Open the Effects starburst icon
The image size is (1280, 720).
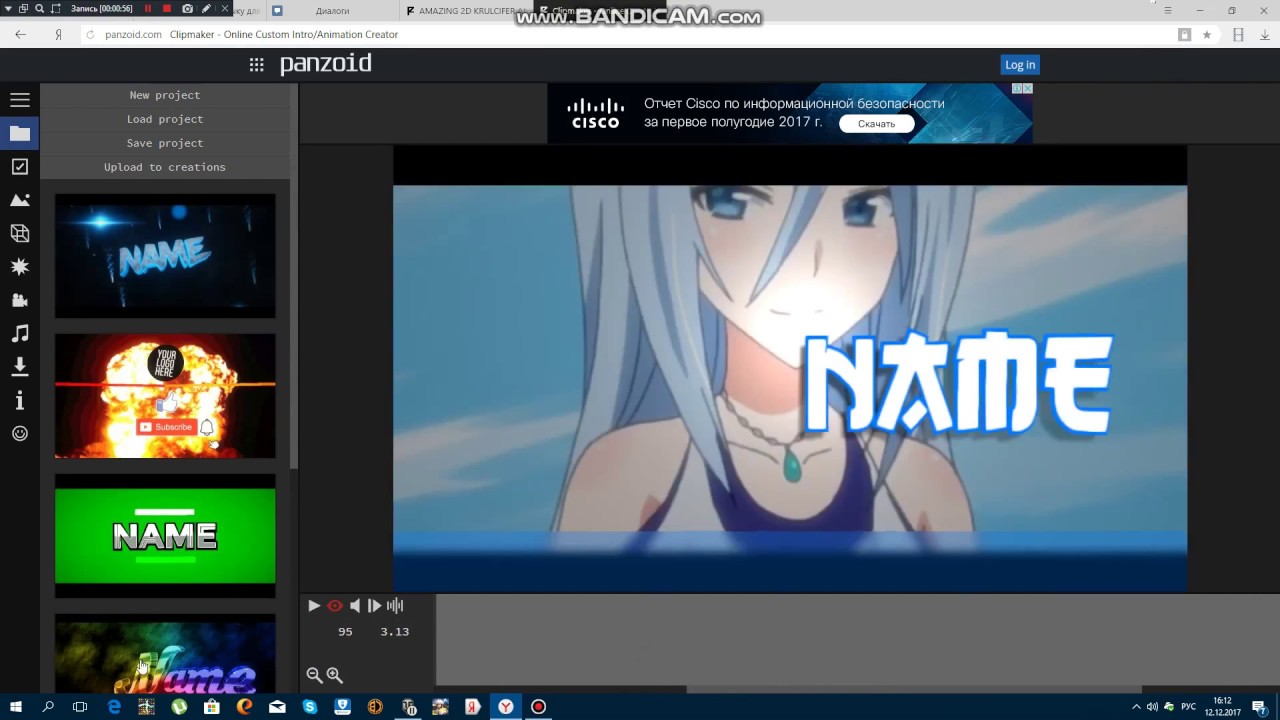(x=20, y=267)
